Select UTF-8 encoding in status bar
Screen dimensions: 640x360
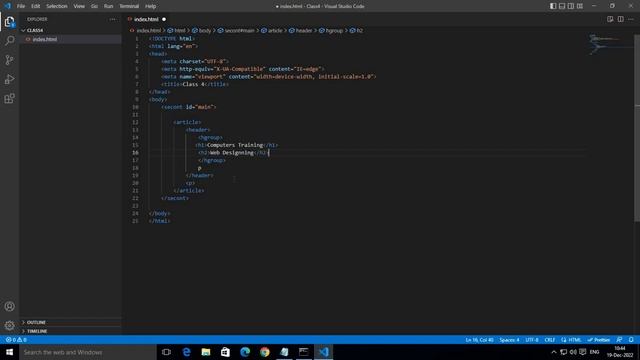532,340
